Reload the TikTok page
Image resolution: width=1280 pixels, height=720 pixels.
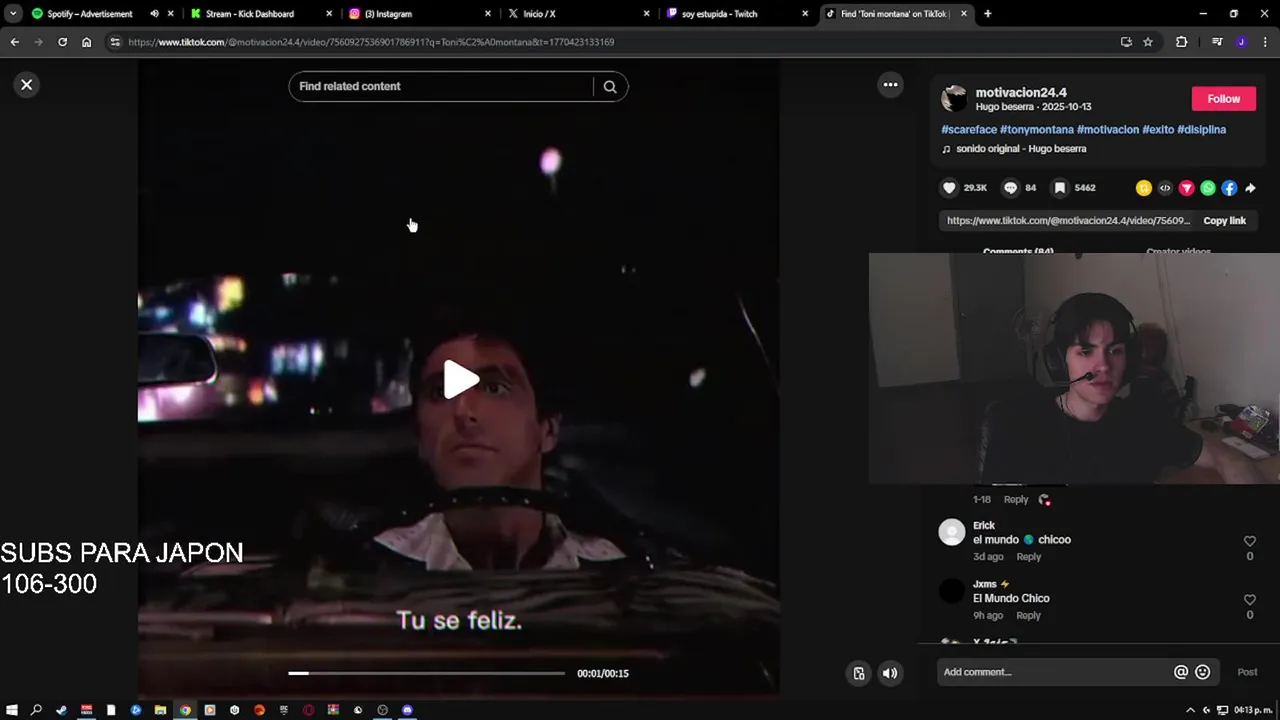click(x=62, y=42)
